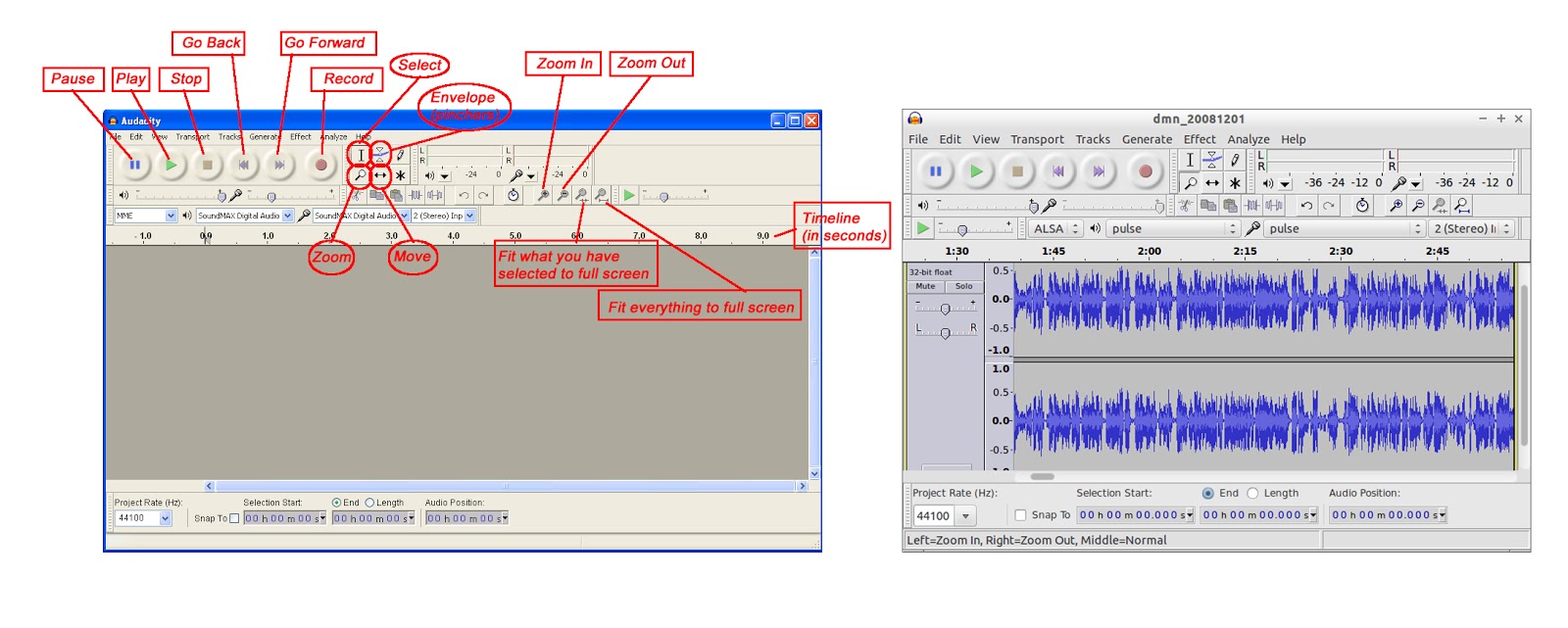Screen dimensions: 1568x628
Task: Open the ALSA audio host dropdown
Action: click(1054, 228)
